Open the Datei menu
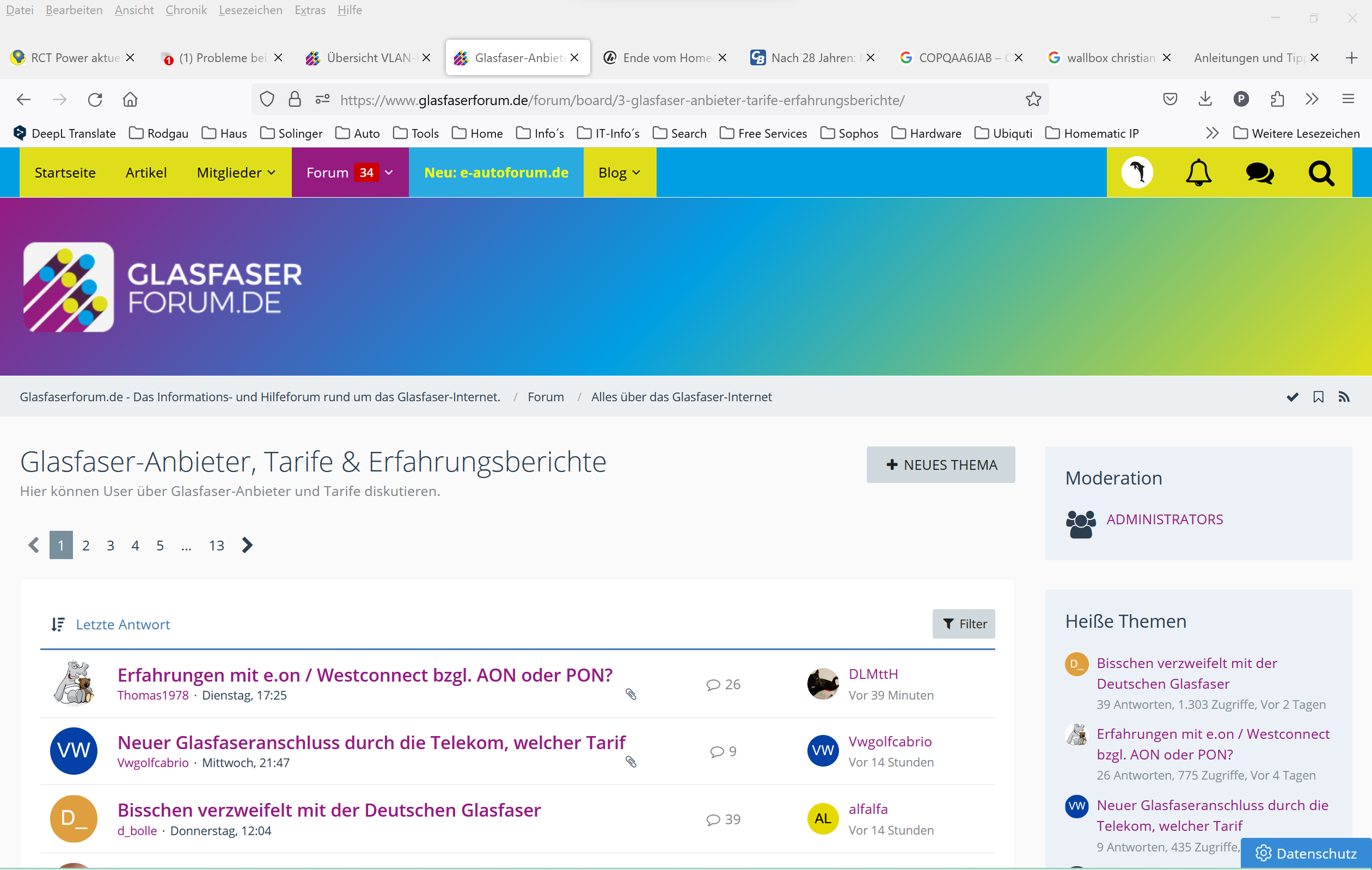Screen dimensions: 1372x870 tap(20, 10)
